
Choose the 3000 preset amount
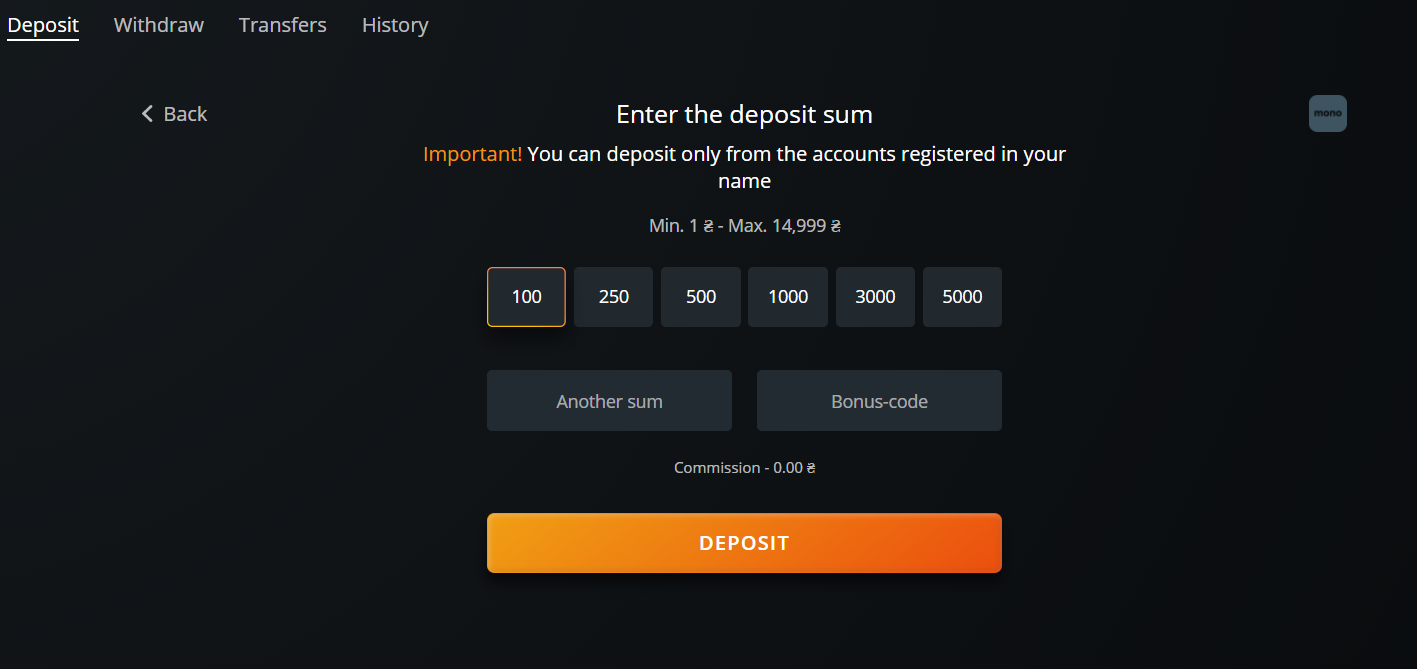click(875, 297)
